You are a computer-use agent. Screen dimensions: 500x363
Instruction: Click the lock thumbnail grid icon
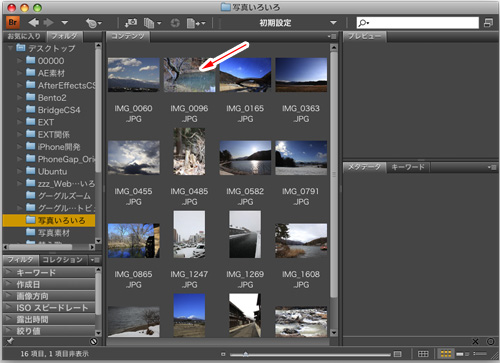tap(423, 354)
